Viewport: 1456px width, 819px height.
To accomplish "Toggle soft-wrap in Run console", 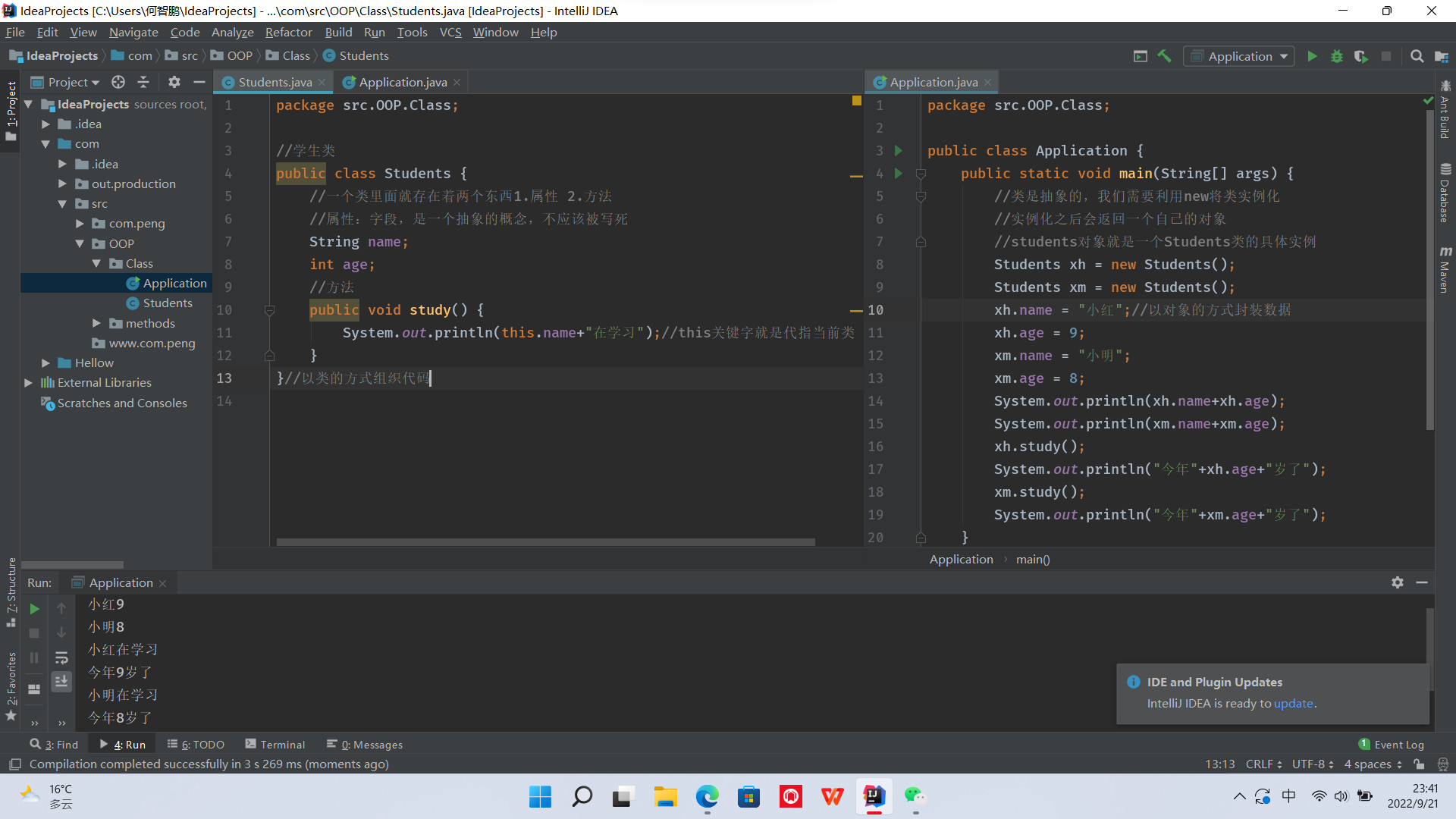I will (61, 657).
